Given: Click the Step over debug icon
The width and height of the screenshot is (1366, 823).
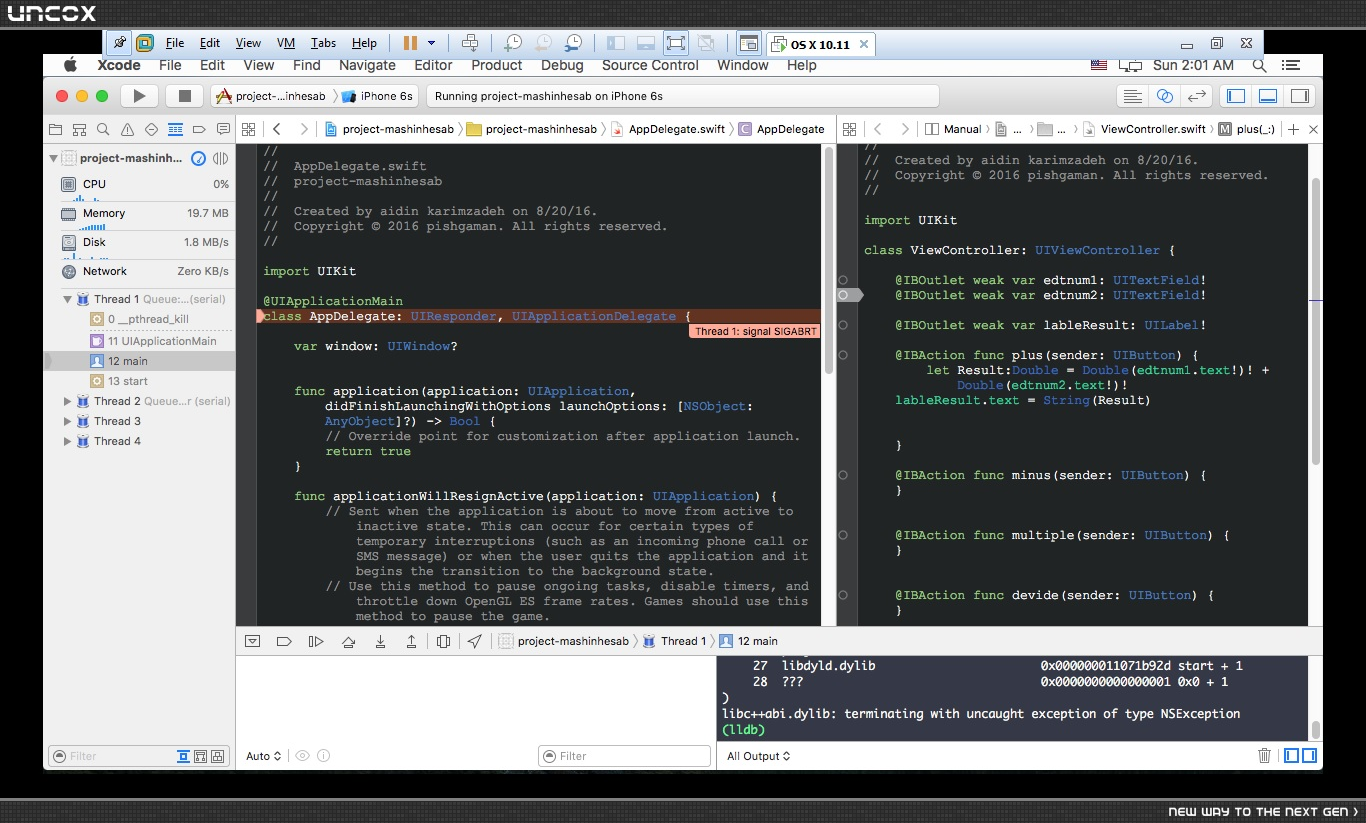Looking at the screenshot, I should [x=348, y=641].
